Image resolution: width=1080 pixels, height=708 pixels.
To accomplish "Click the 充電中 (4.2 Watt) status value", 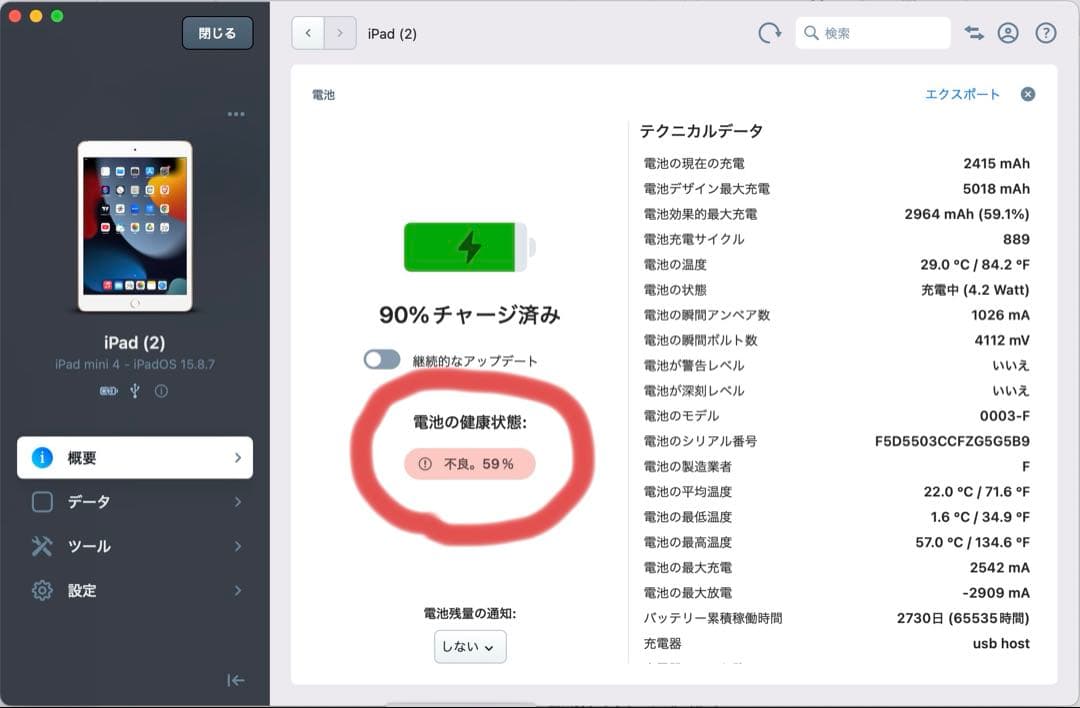I will coord(975,290).
